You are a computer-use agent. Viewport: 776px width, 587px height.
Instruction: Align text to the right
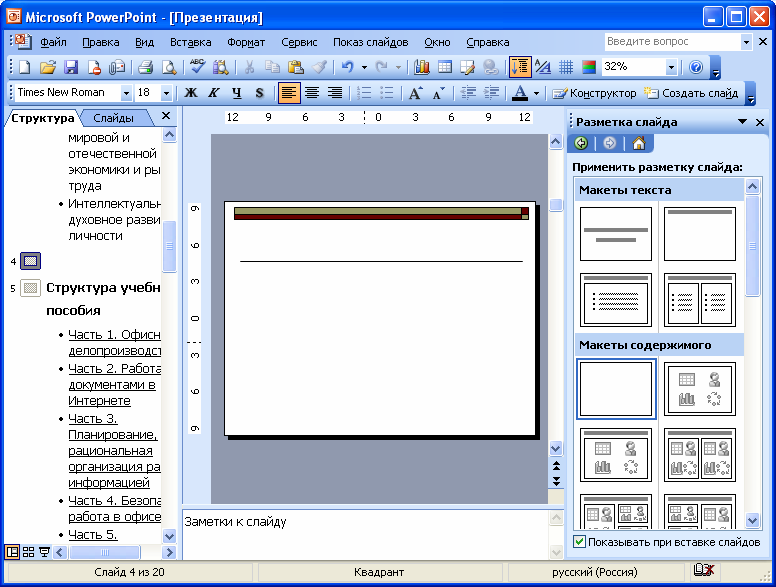coord(335,93)
